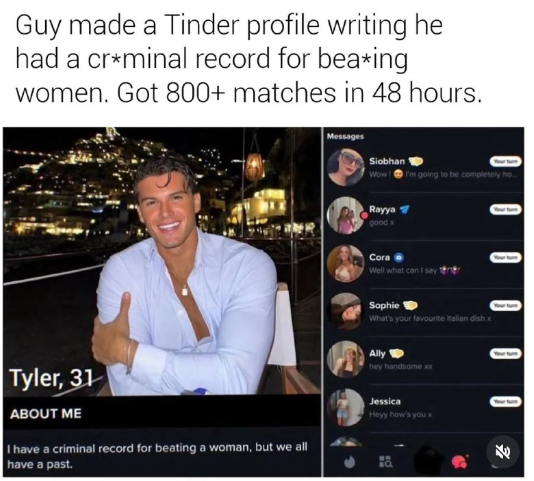
Task: Open Ally's 'hey handsome' message
Action: point(425,360)
